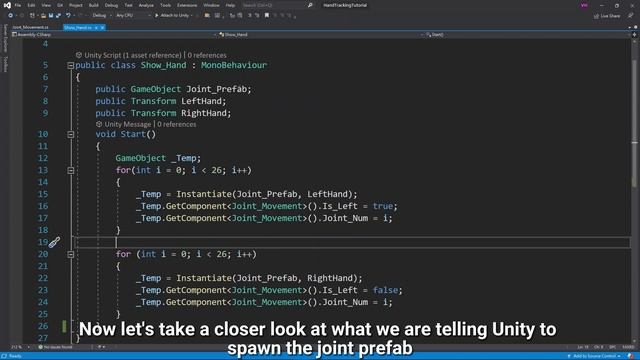Open the View menu
Viewport: 640px width, 360px height.
coord(46,5)
